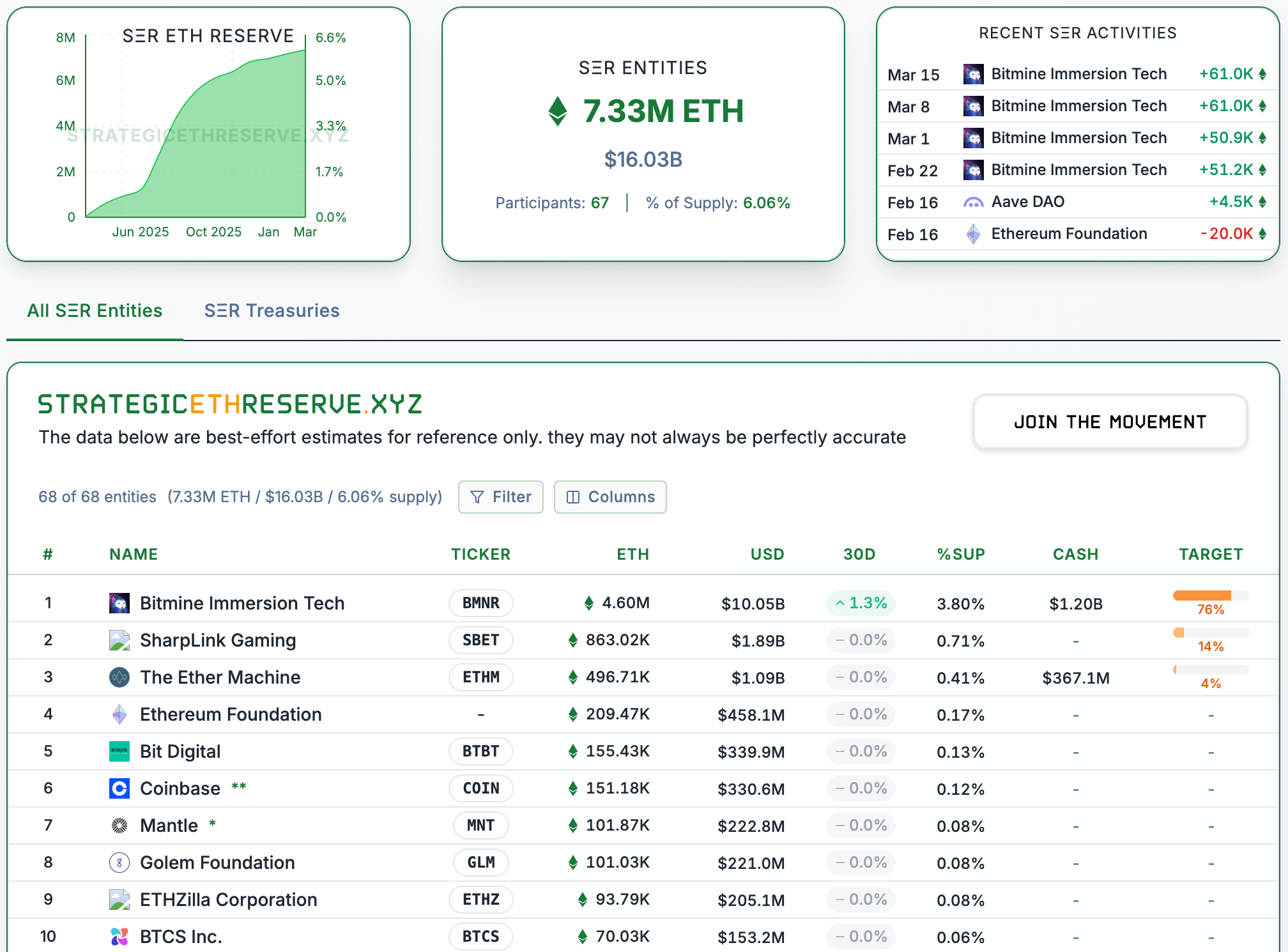Select All SER Entities tab
Screen dimensions: 1288x952
[x=95, y=311]
